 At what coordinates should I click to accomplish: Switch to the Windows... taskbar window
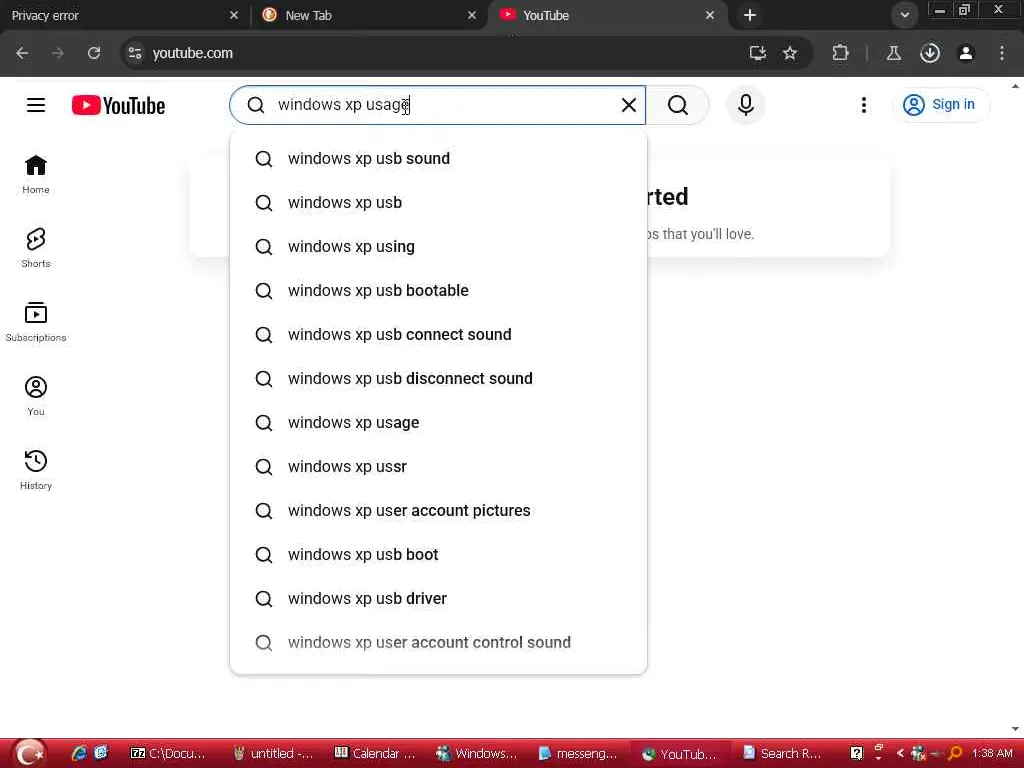click(477, 754)
